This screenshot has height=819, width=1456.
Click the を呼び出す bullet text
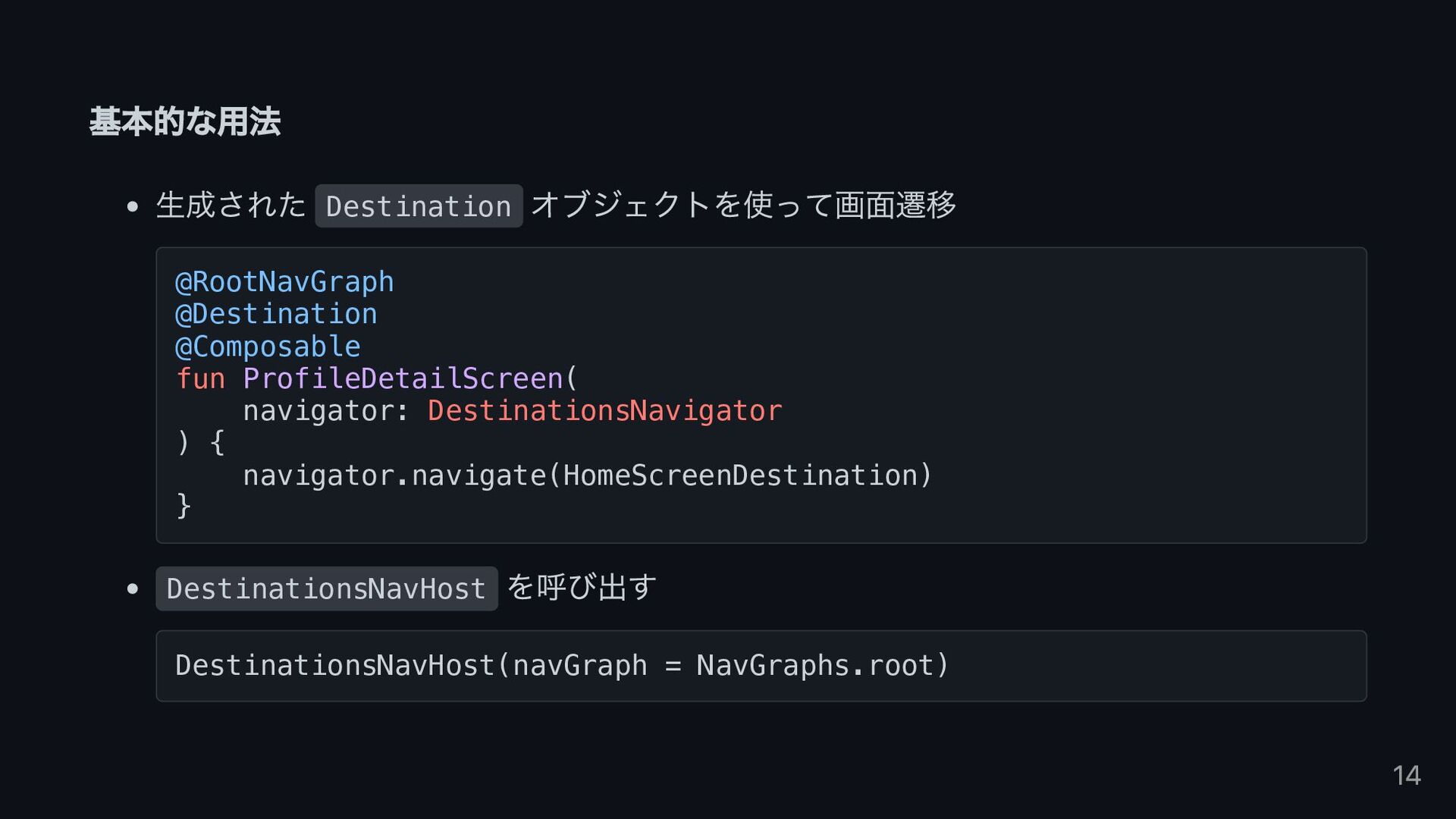coord(581,587)
